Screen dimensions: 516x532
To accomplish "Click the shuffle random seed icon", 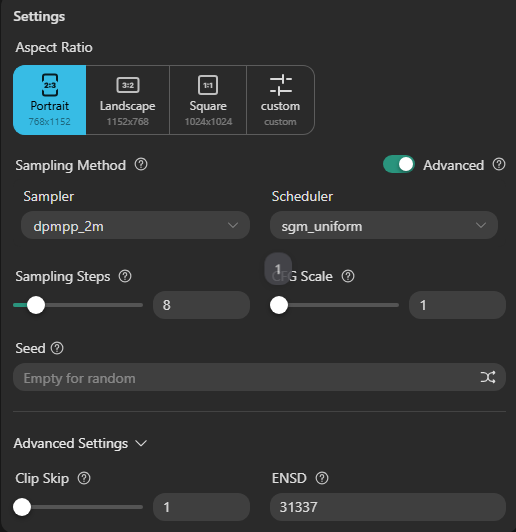I will pos(488,377).
